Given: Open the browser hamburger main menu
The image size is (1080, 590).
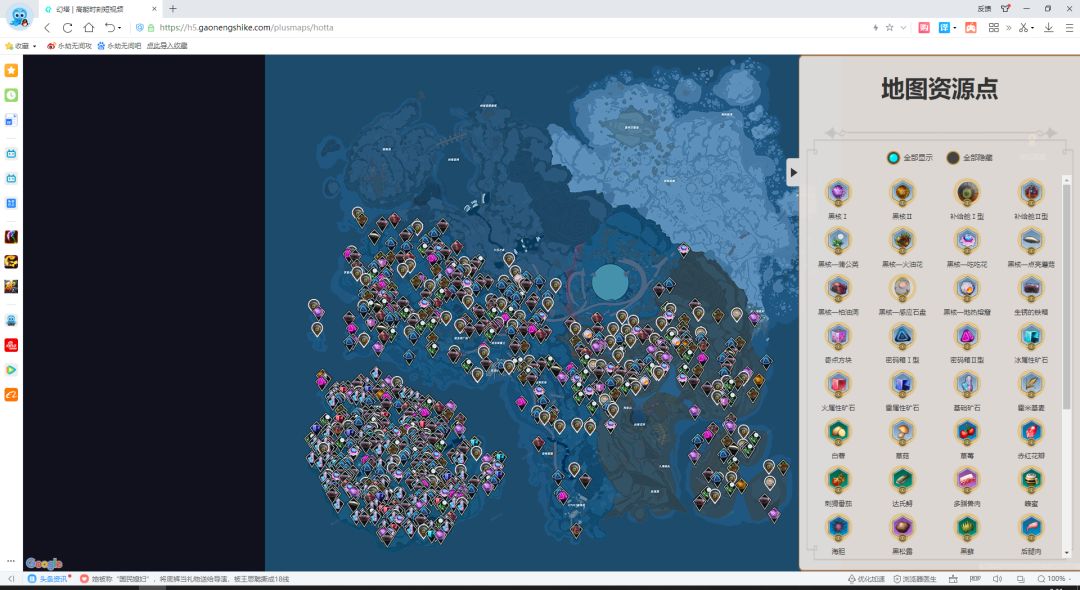Looking at the screenshot, I should click(x=1069, y=28).
